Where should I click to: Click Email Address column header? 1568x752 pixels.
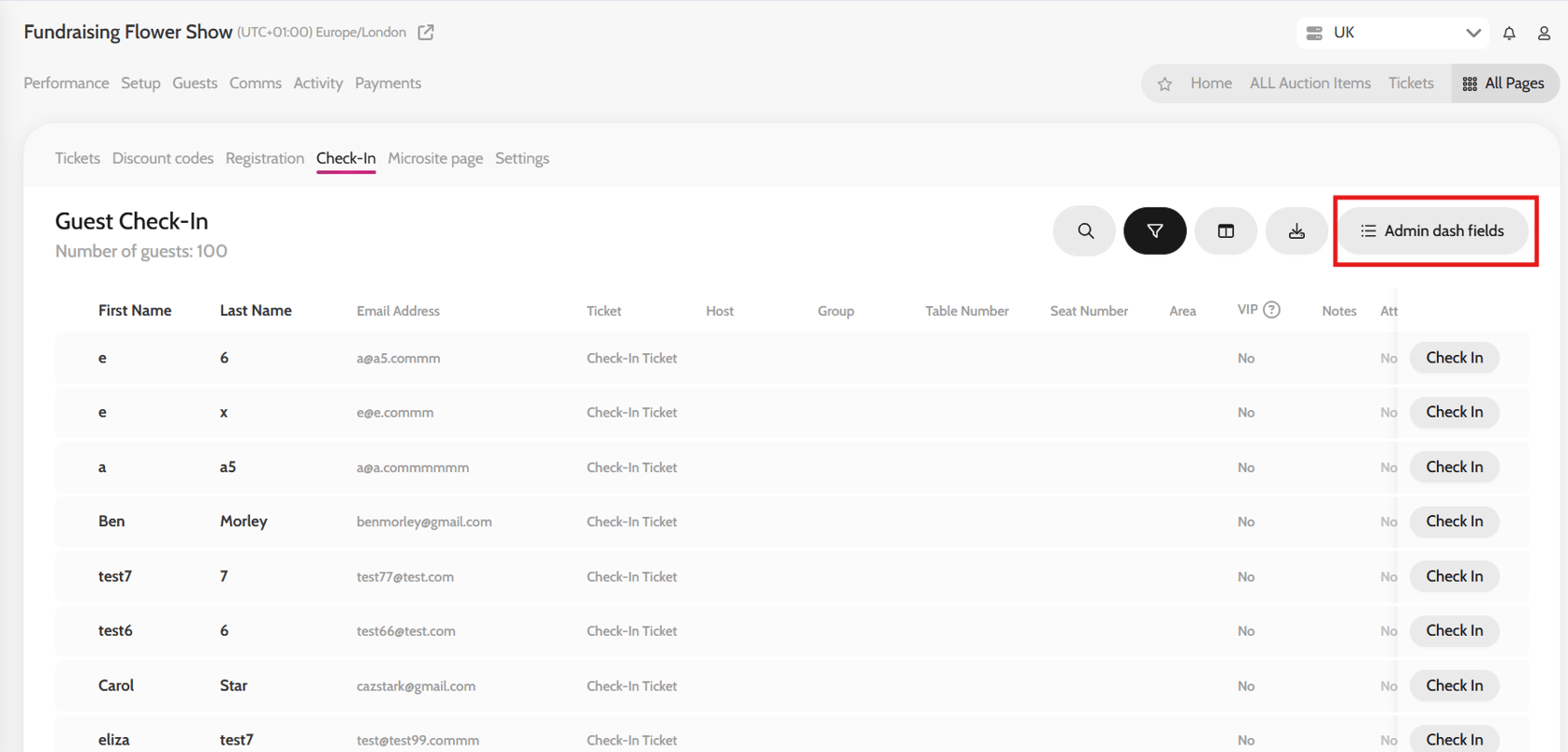point(398,311)
